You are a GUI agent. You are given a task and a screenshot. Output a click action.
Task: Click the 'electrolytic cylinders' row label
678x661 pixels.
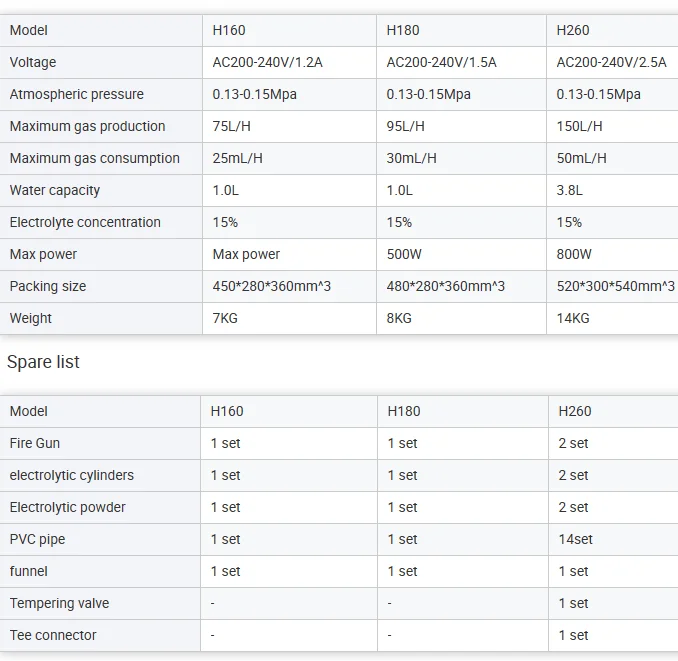[72, 475]
